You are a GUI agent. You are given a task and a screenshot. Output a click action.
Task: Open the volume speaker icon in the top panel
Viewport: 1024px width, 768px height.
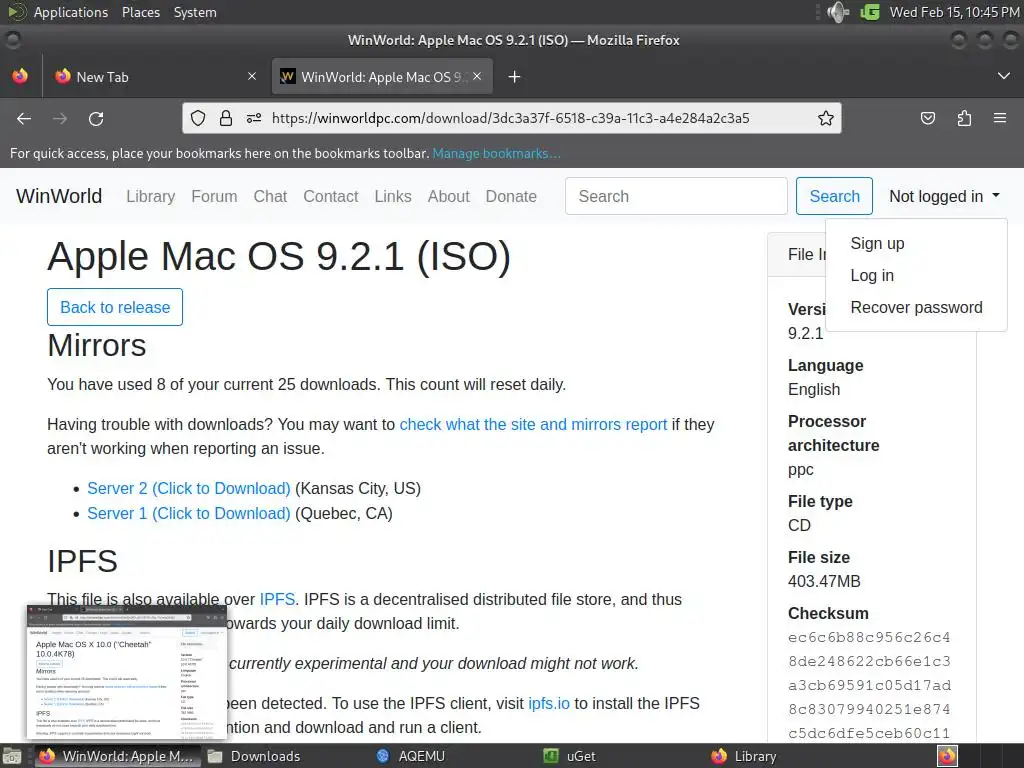[x=838, y=12]
